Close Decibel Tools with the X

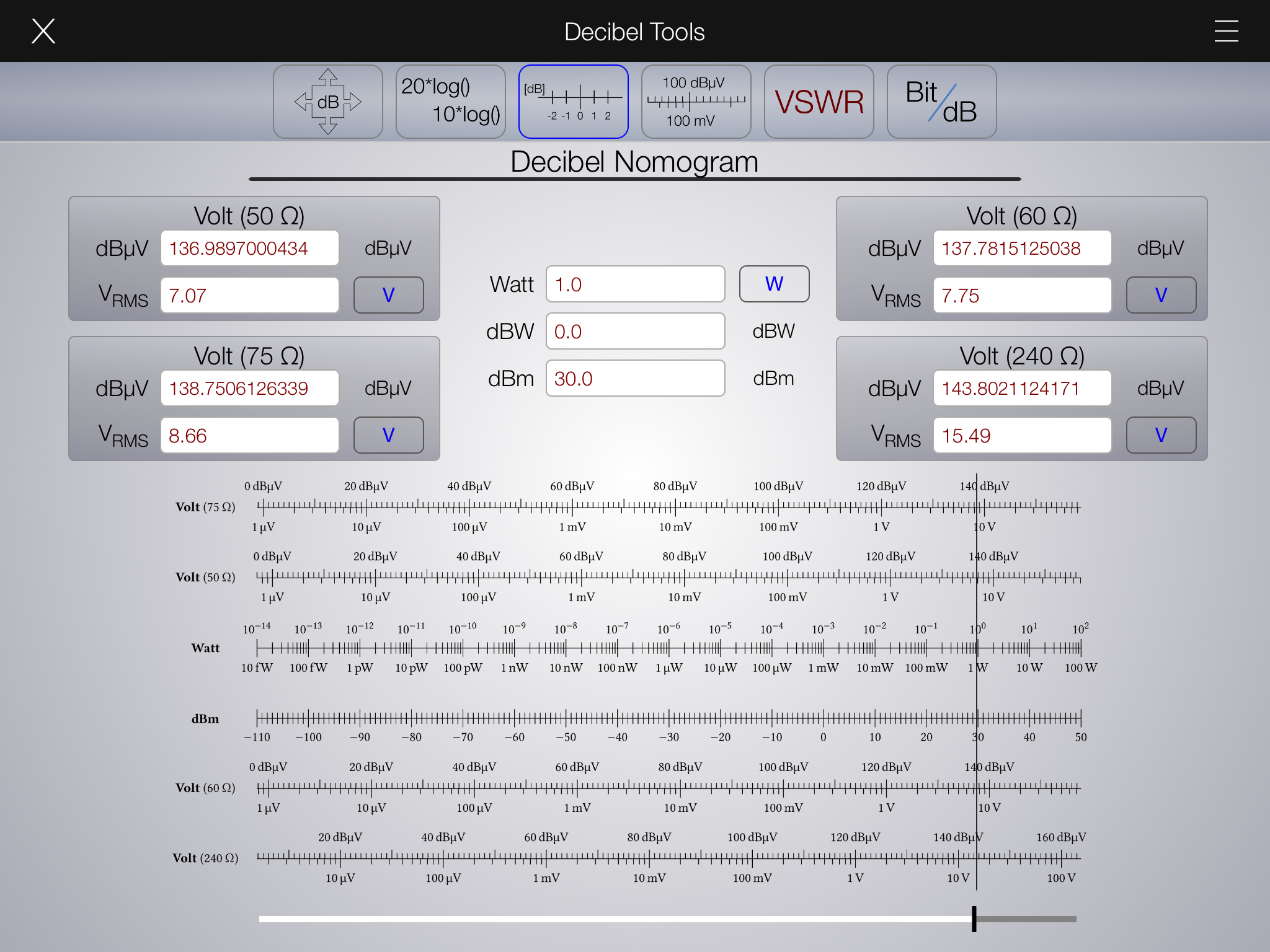(x=43, y=31)
